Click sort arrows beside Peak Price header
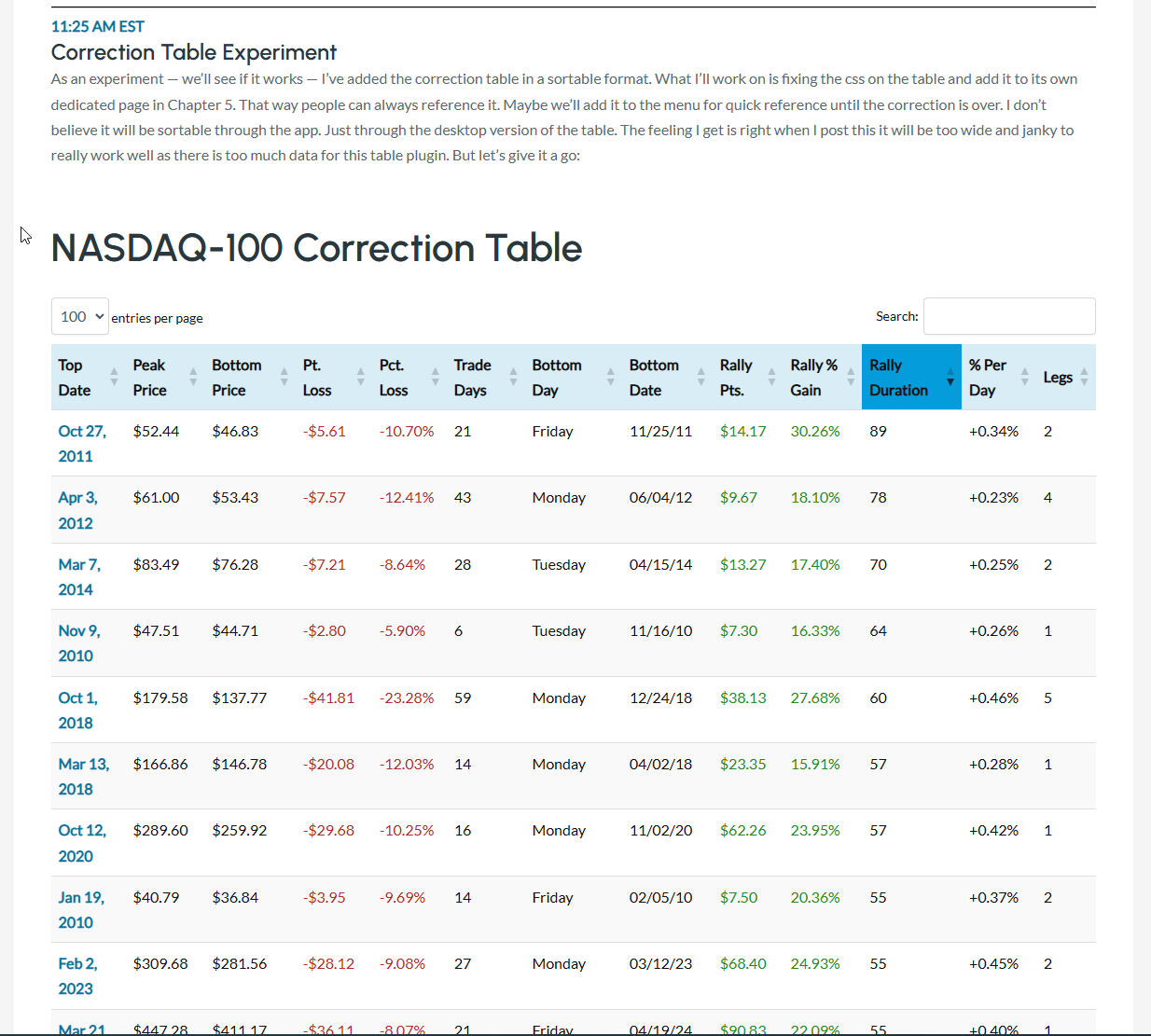 click(x=193, y=378)
